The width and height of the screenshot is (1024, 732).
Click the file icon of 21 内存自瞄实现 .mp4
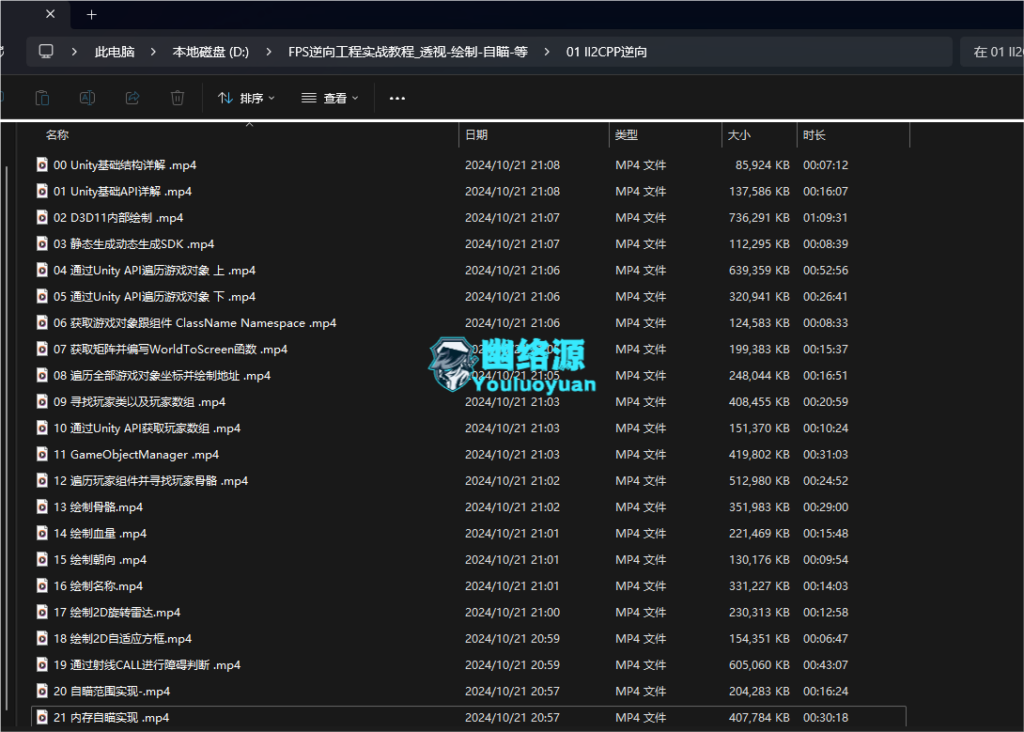[x=42, y=717]
